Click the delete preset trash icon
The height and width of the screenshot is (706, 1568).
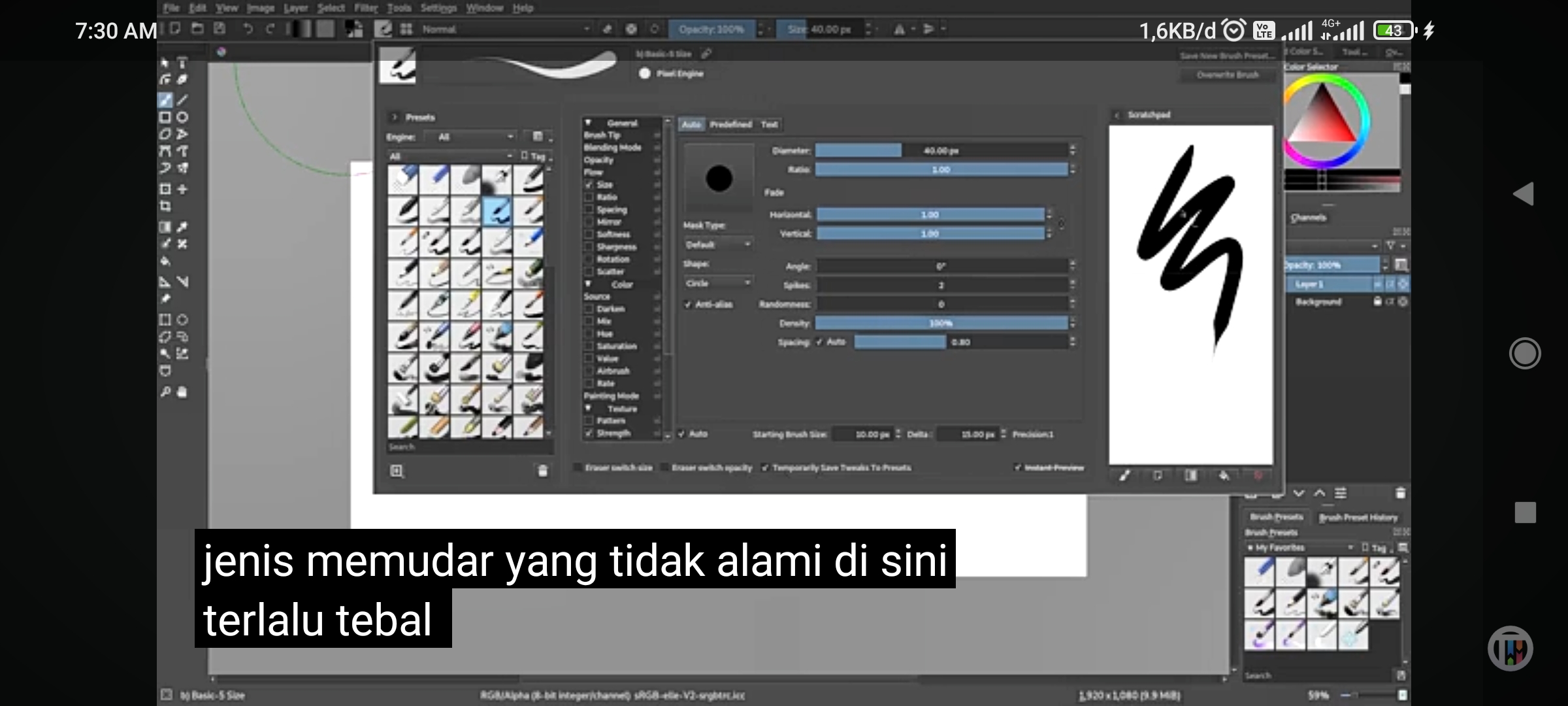tap(542, 471)
